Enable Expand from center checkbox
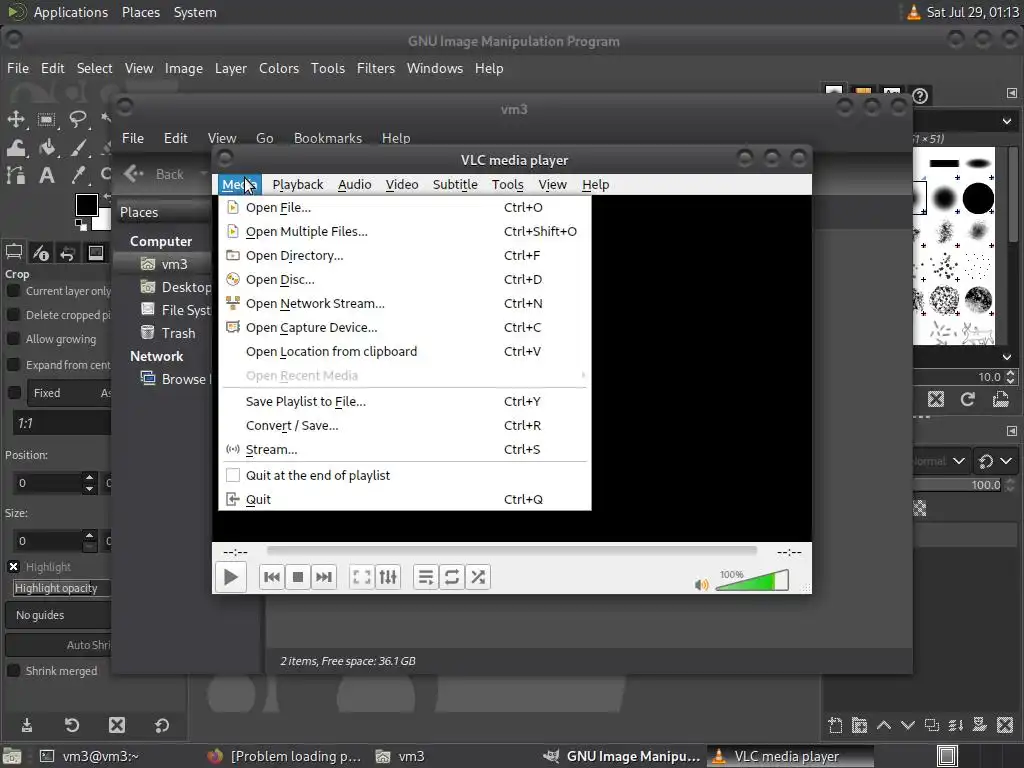Image resolution: width=1024 pixels, height=768 pixels. (x=13, y=365)
